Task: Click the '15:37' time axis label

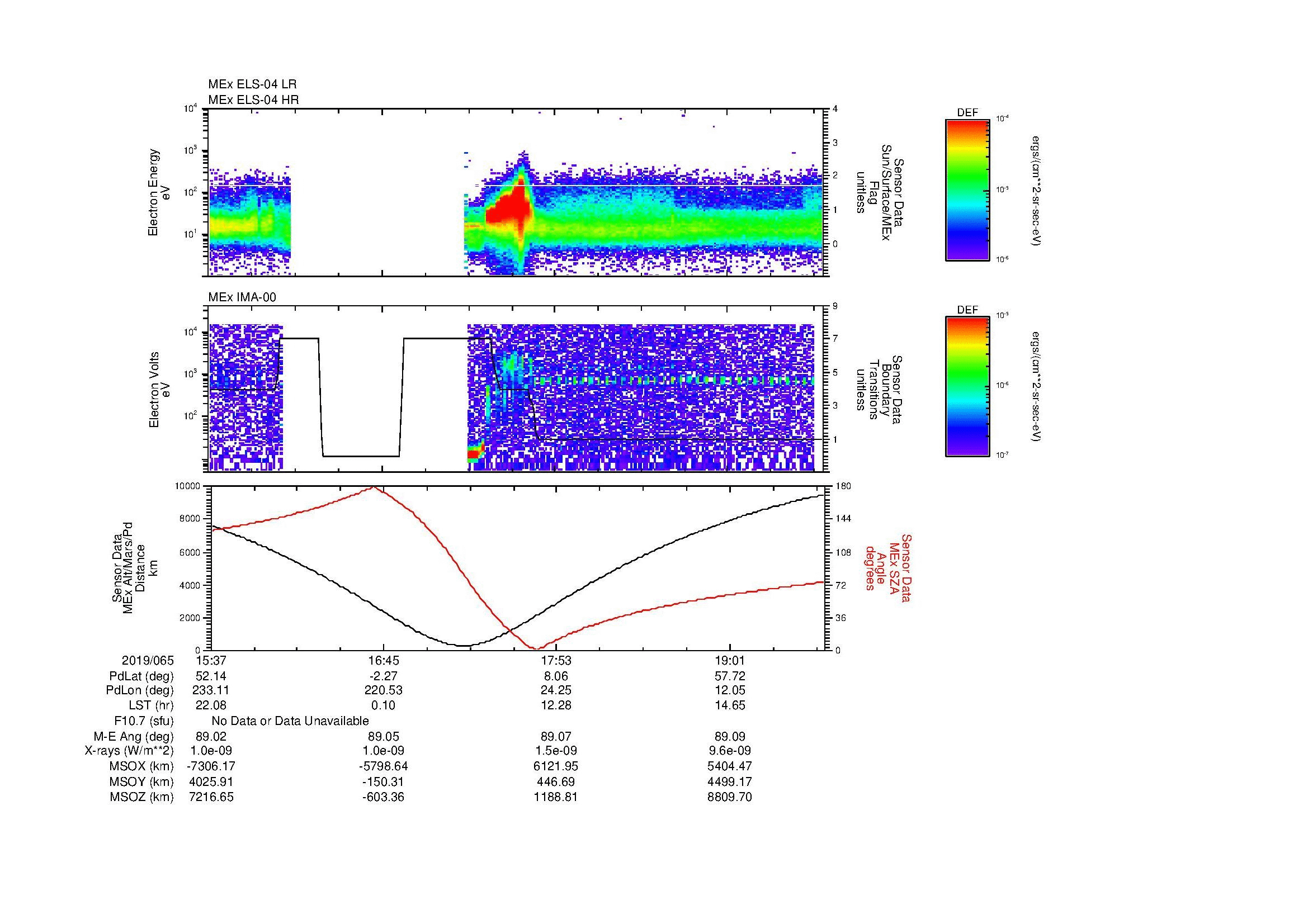Action: (x=211, y=660)
